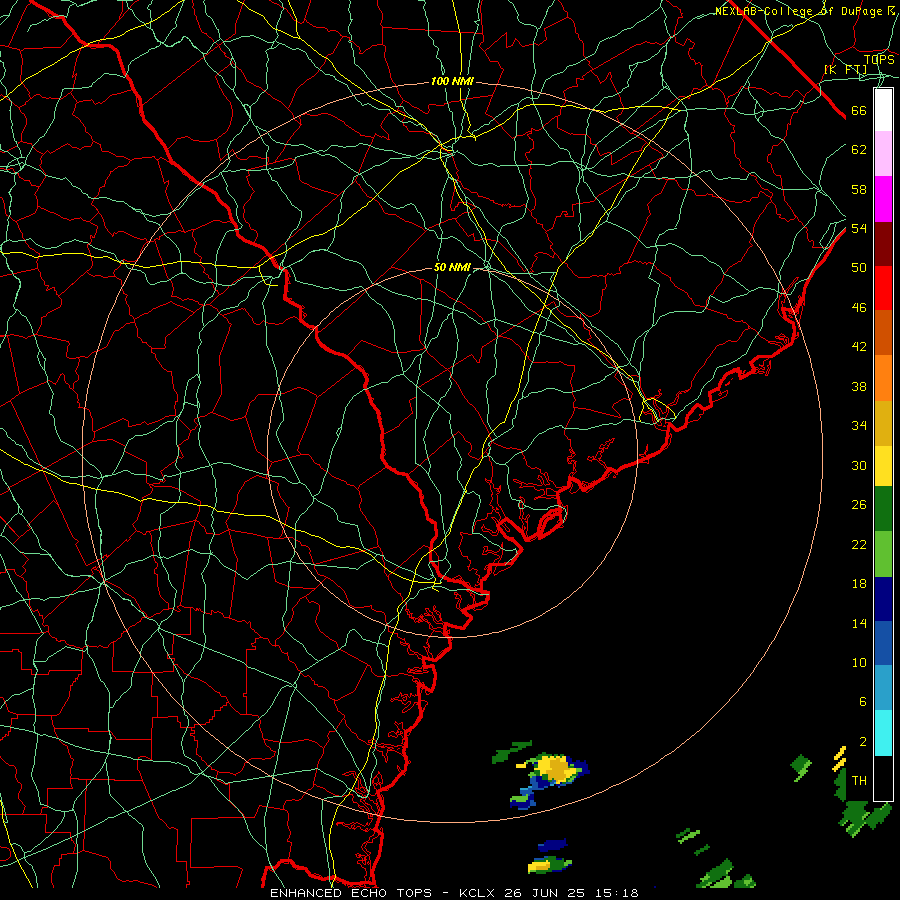Screen dimensions: 900x900
Task: Click the 100 NMI range ring label
Action: (452, 82)
